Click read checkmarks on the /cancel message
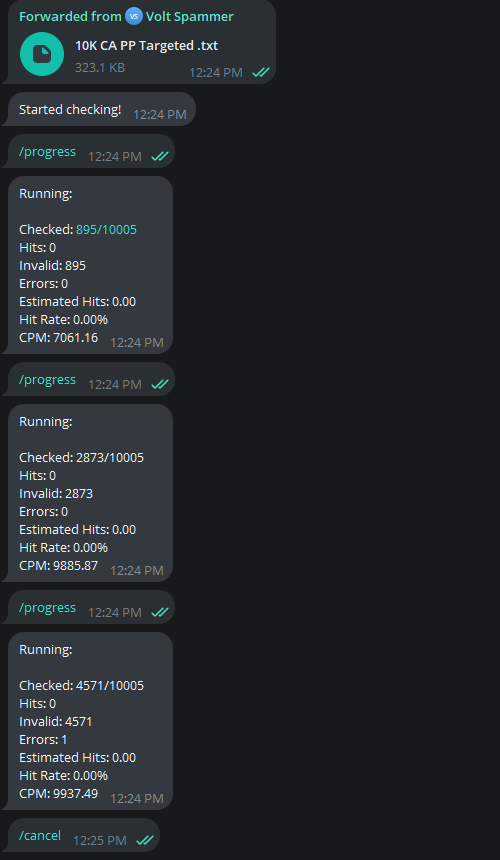This screenshot has height=860, width=500. [145, 840]
